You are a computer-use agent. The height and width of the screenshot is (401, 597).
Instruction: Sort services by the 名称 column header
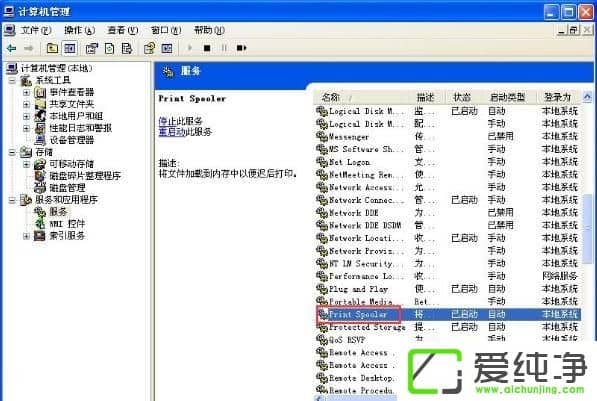(x=362, y=97)
